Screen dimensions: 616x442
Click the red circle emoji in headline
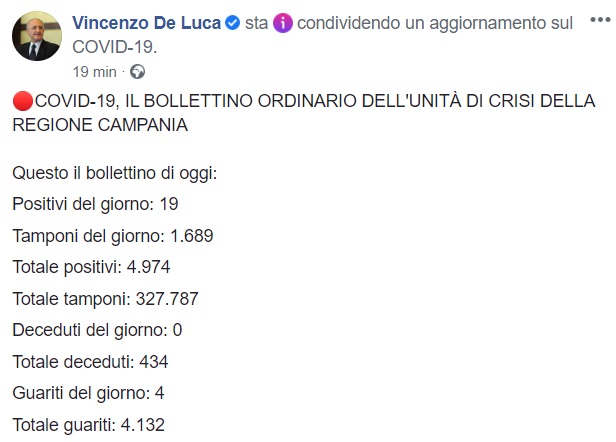23,101
